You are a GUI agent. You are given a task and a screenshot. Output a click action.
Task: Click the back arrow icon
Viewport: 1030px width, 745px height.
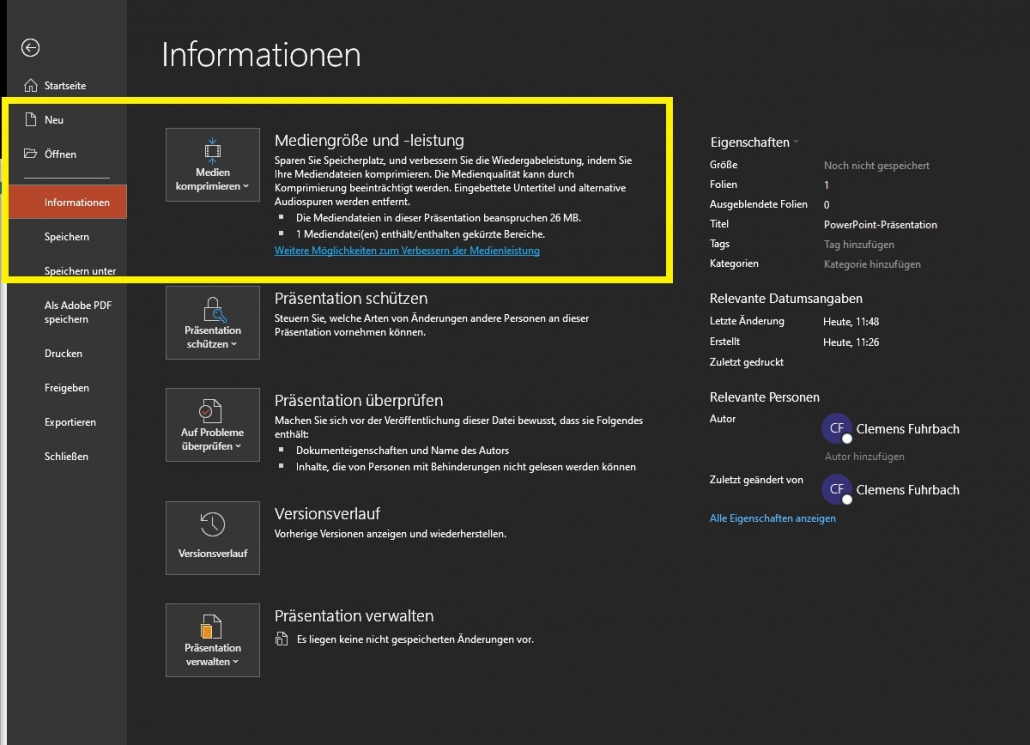(x=31, y=47)
